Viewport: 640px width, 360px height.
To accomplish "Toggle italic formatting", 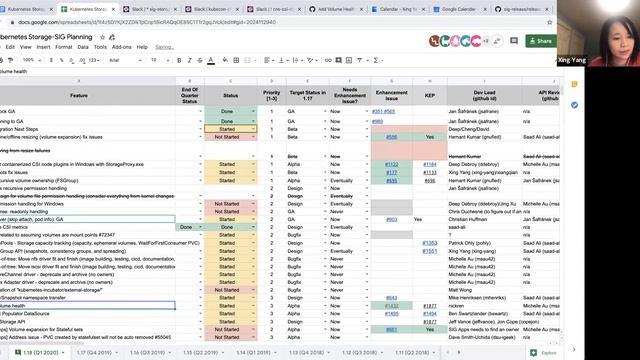I will point(189,60).
